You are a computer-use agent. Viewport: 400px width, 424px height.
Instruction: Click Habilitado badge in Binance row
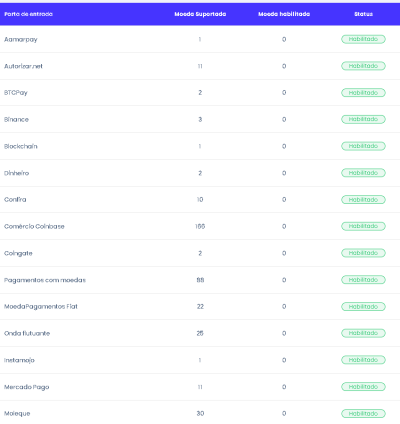[x=363, y=119]
